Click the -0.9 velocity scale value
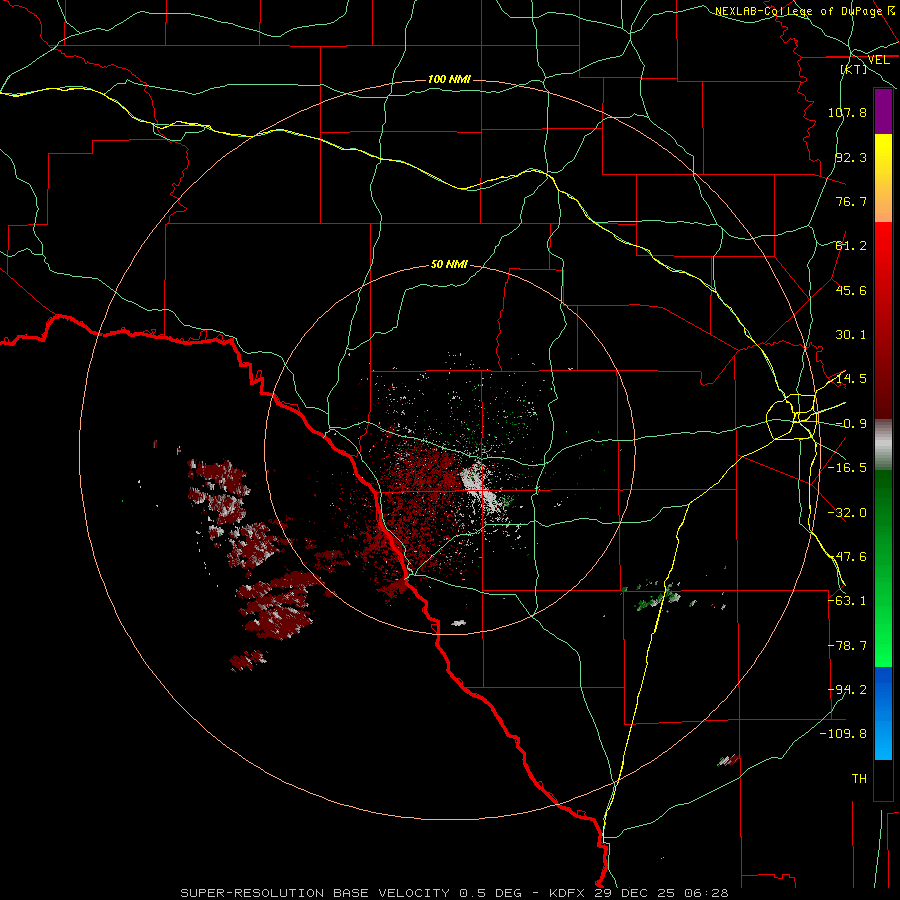The height and width of the screenshot is (900, 900). [851, 424]
